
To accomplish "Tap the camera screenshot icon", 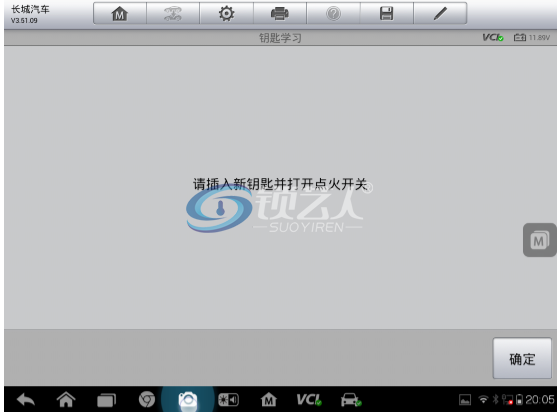I will (188, 400).
